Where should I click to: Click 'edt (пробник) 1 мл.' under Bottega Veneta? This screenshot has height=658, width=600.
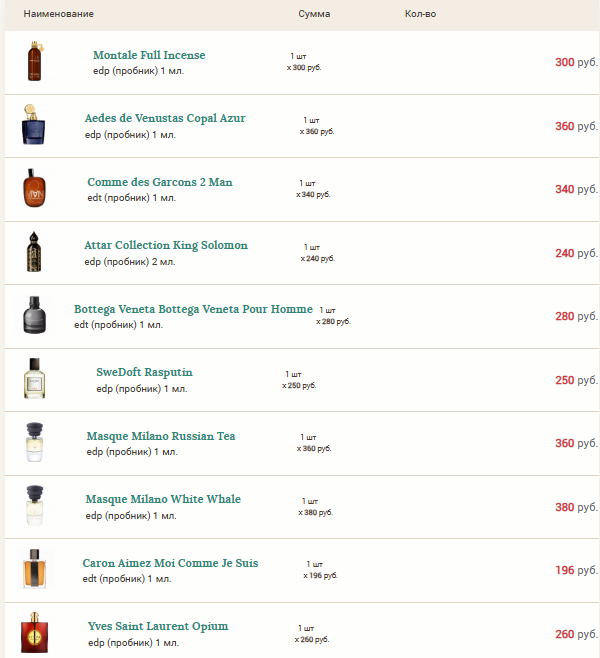coord(118,325)
